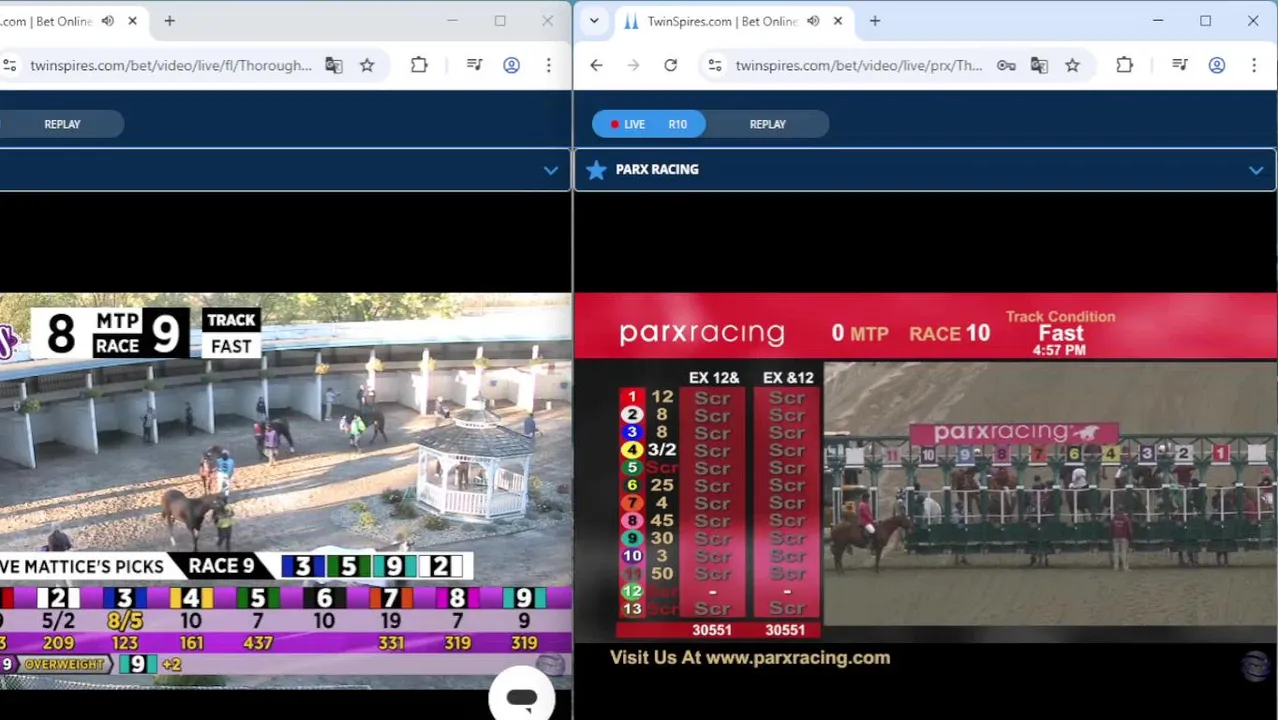The image size is (1278, 720).
Task: Close the right window's TwinSpires tab
Action: point(838,21)
